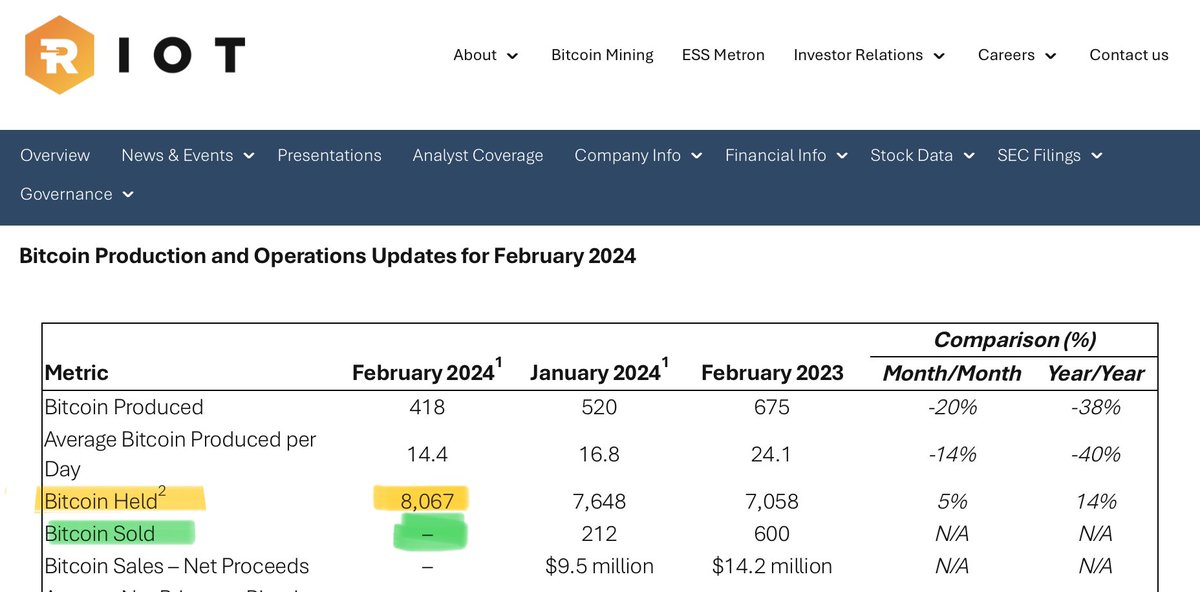Click the 418 Bitcoin Produced value
The width and height of the screenshot is (1200, 592).
point(427,407)
